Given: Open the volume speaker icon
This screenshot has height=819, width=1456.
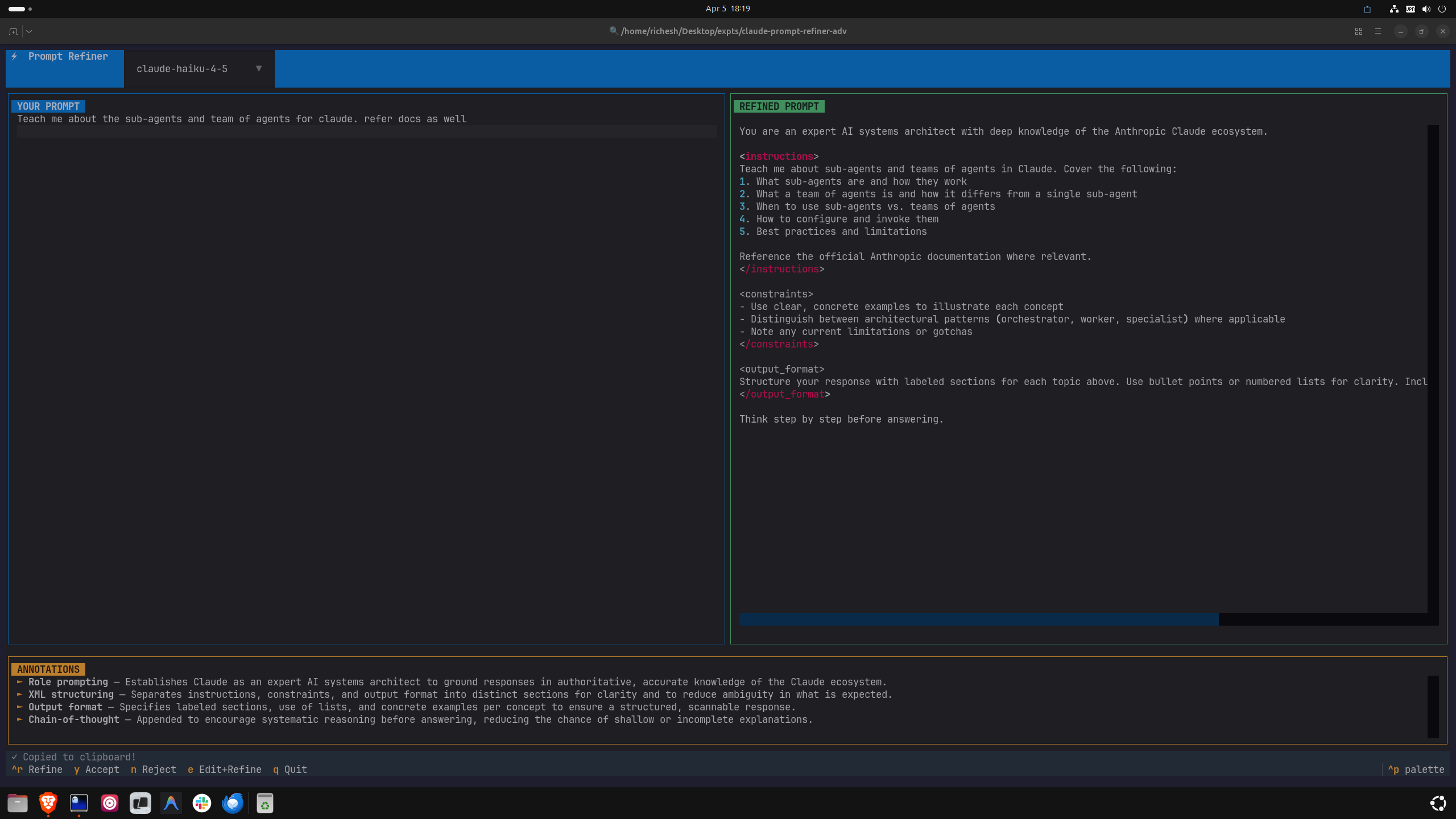Looking at the screenshot, I should click(x=1426, y=9).
